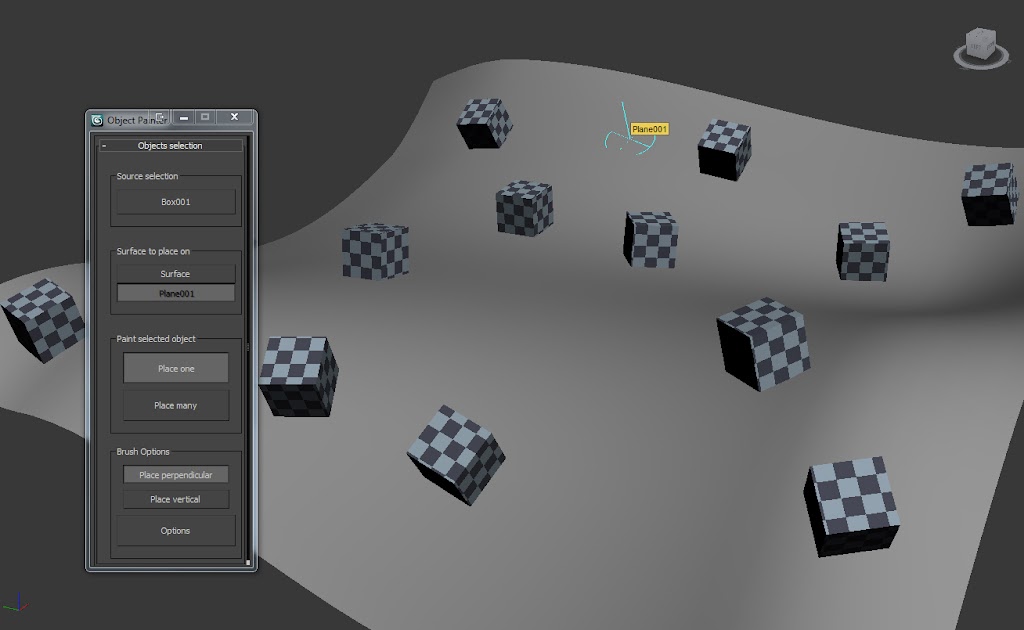Click the Surface pick button

click(x=176, y=274)
